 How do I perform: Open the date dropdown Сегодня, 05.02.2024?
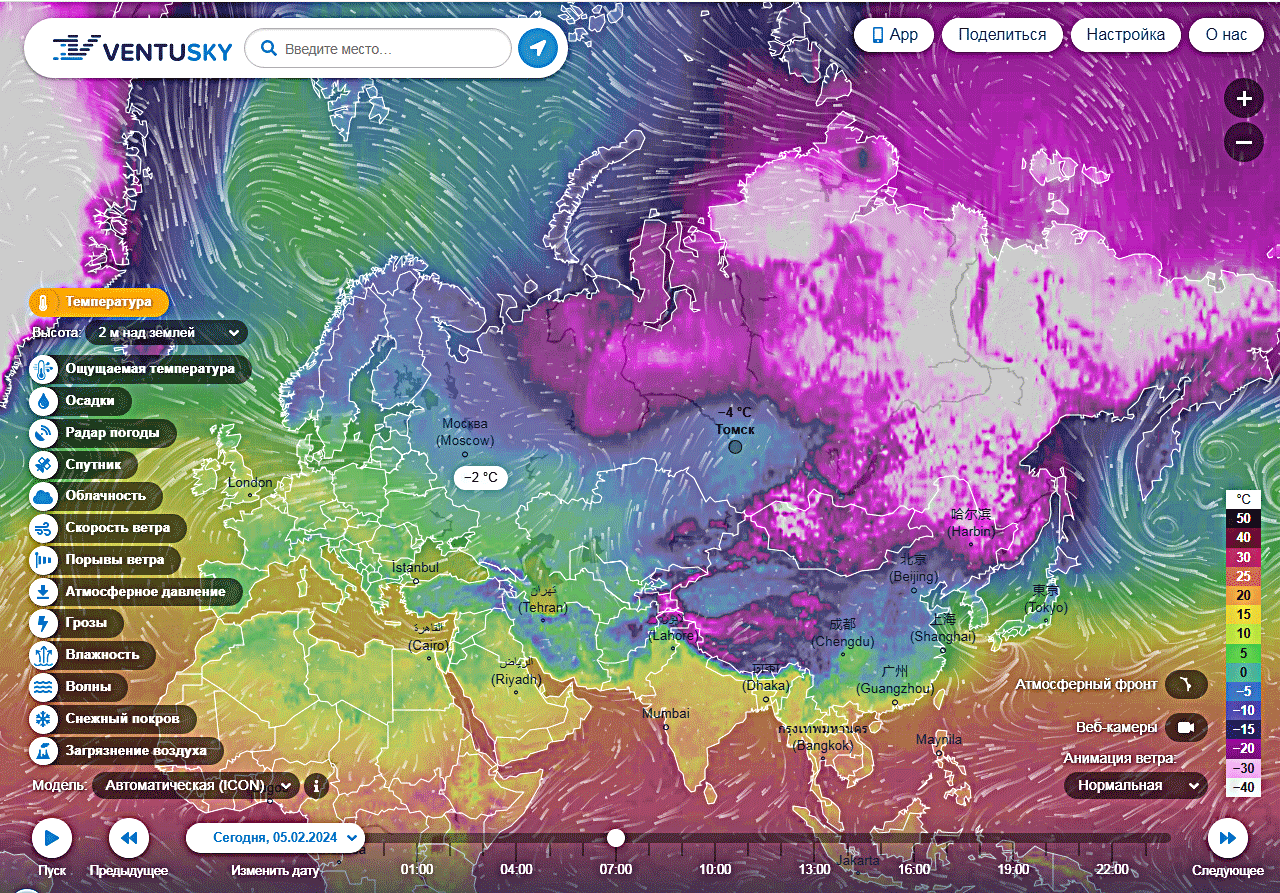click(x=276, y=838)
